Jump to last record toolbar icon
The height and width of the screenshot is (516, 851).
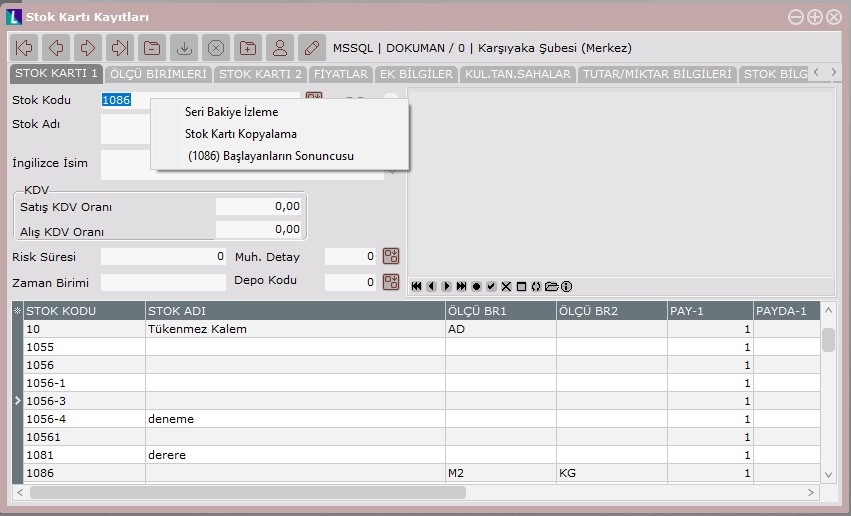(120, 47)
